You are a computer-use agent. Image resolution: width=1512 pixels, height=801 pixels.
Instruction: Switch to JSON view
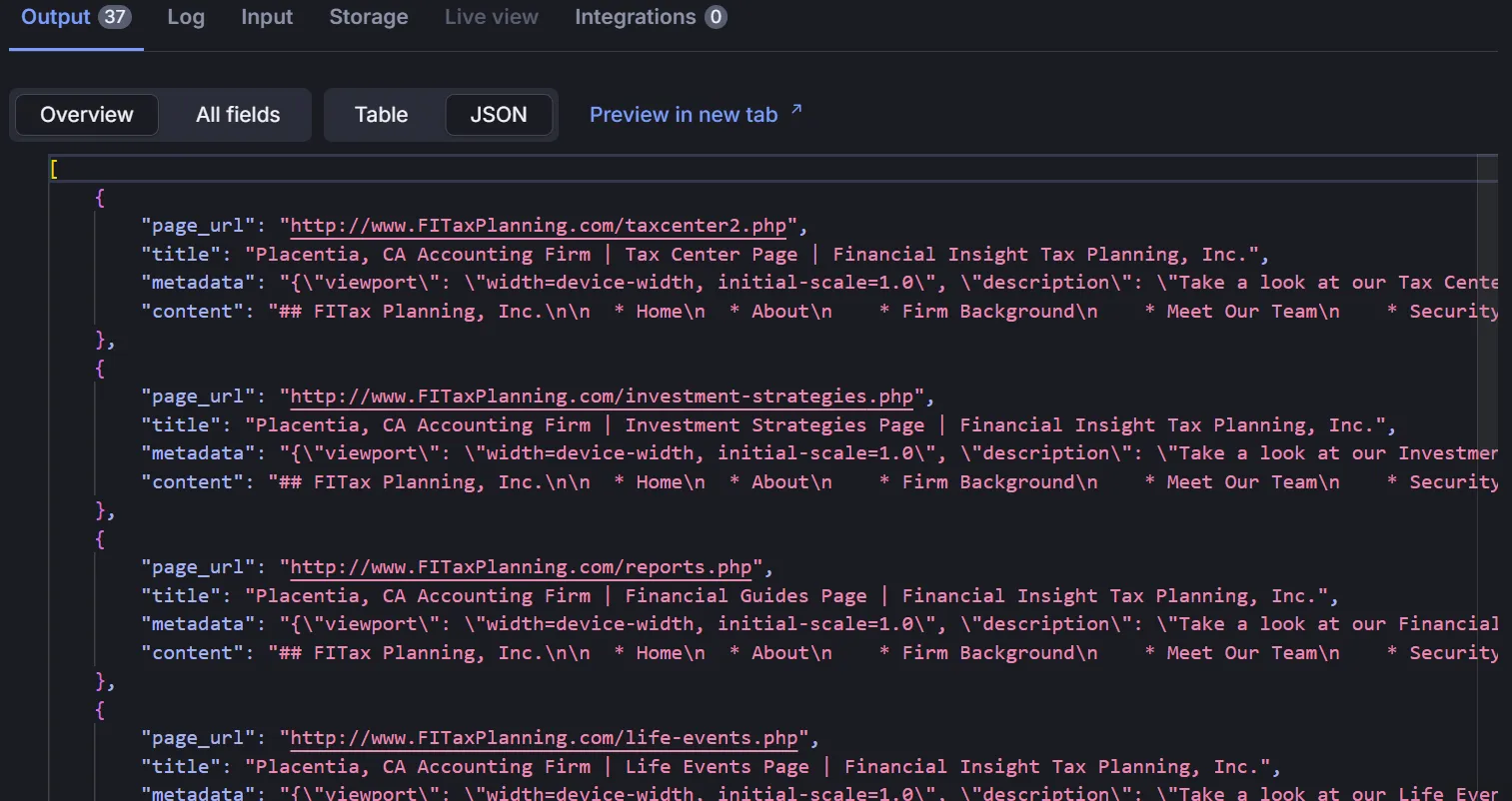499,115
